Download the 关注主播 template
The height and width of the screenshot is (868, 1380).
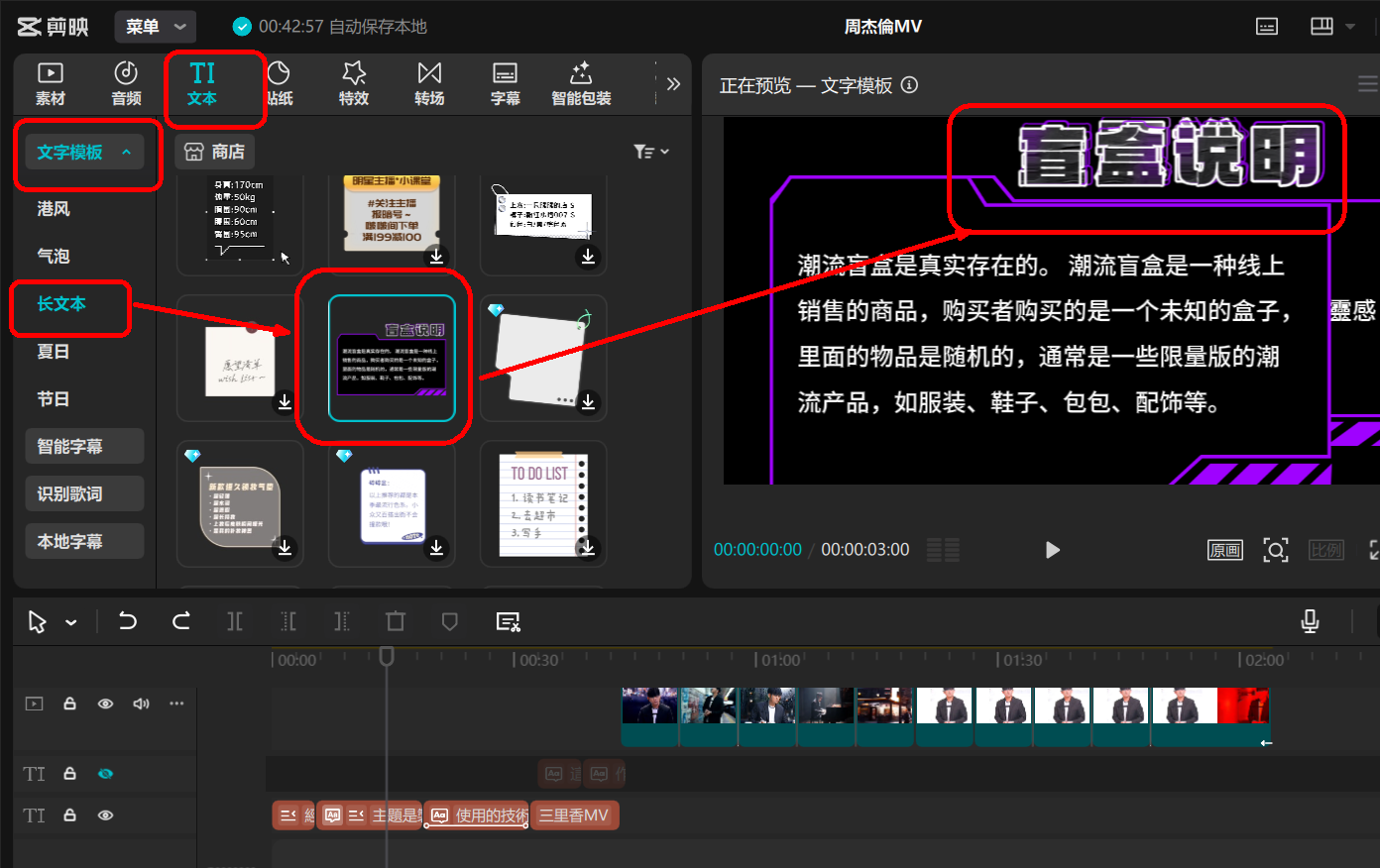436,257
